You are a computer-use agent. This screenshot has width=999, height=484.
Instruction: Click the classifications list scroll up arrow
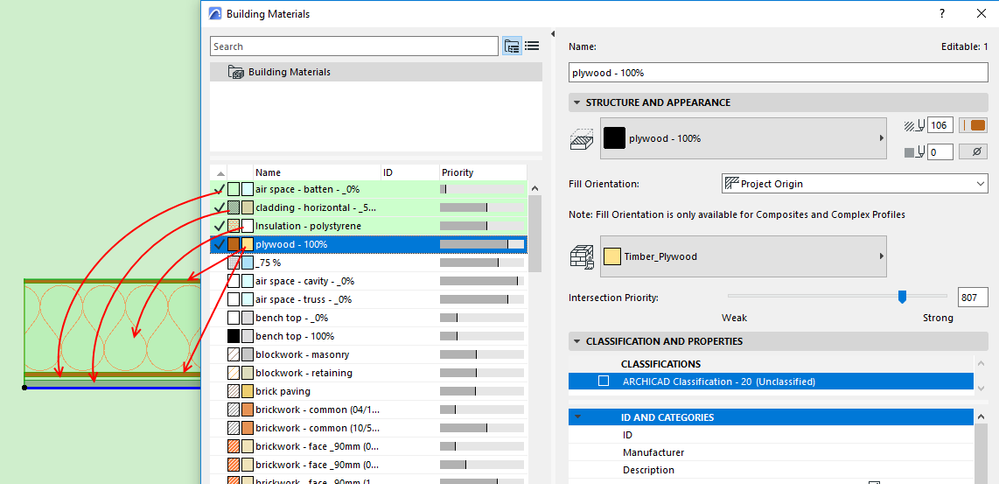click(981, 362)
